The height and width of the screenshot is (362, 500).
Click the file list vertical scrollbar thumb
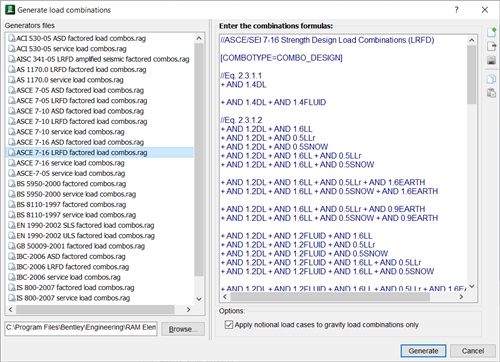199,159
